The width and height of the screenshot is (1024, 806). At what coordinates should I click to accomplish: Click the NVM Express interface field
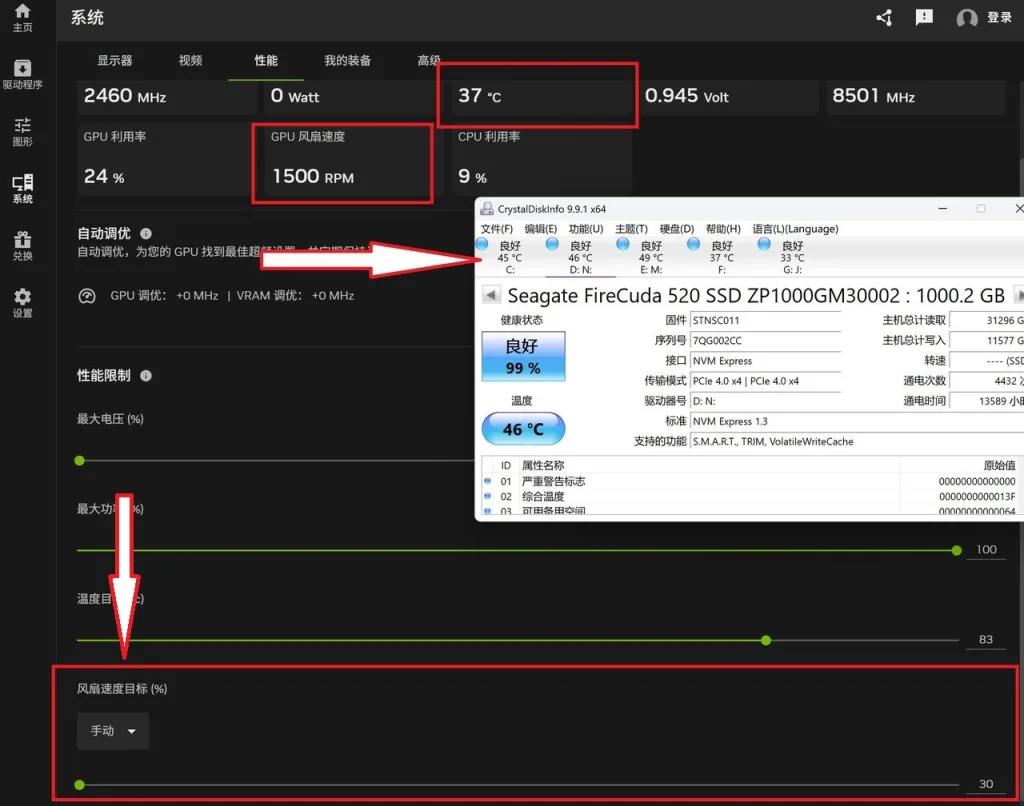tap(765, 361)
